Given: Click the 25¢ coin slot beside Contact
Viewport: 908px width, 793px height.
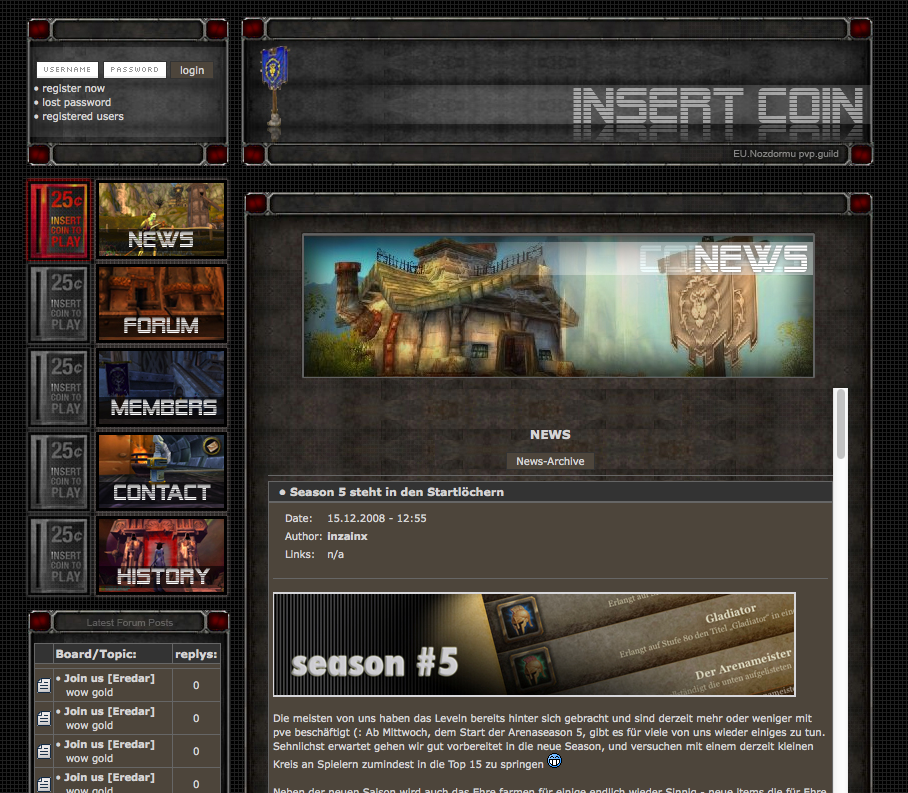Looking at the screenshot, I should [x=58, y=472].
